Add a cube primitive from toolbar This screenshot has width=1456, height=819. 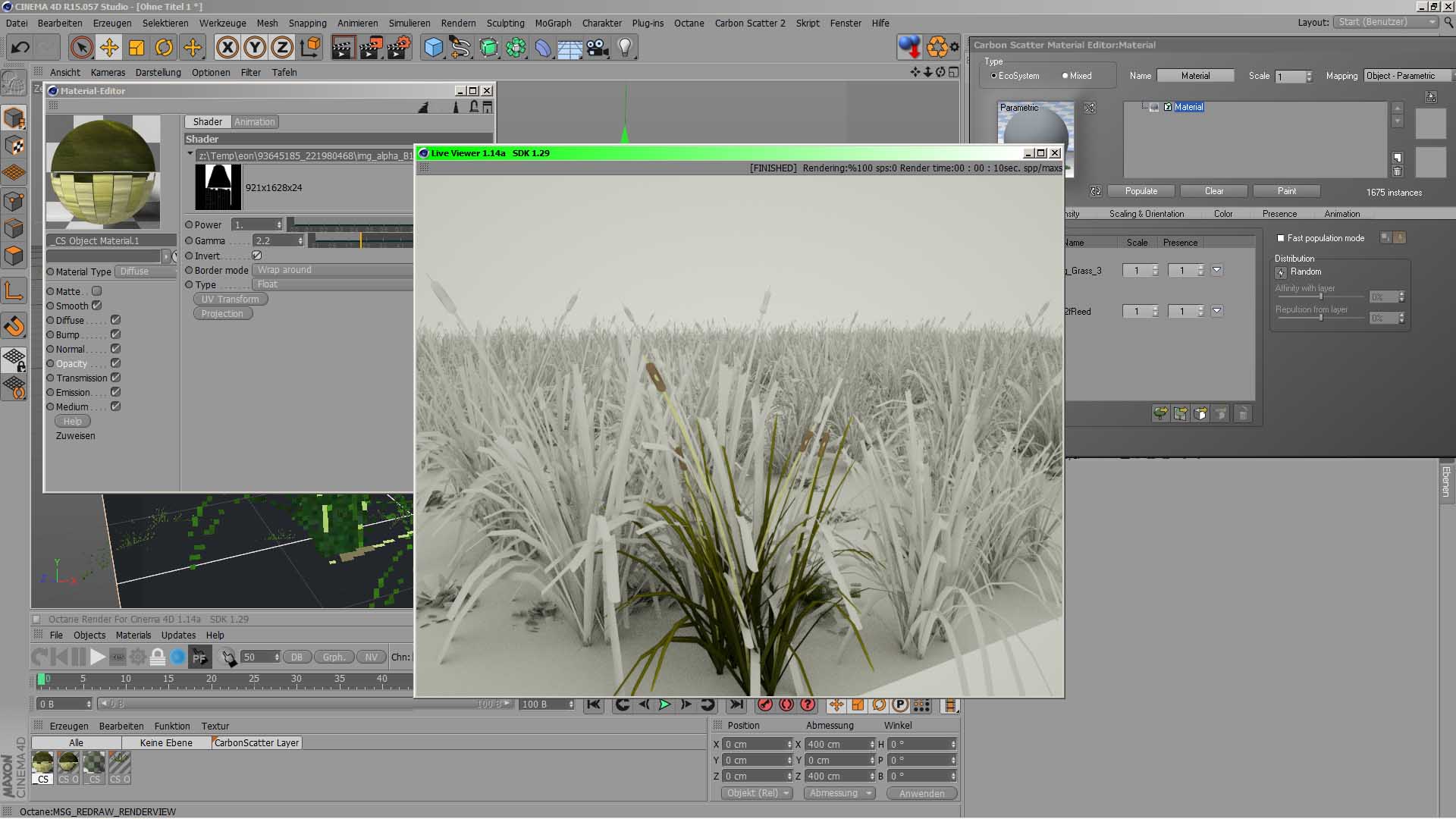(433, 48)
